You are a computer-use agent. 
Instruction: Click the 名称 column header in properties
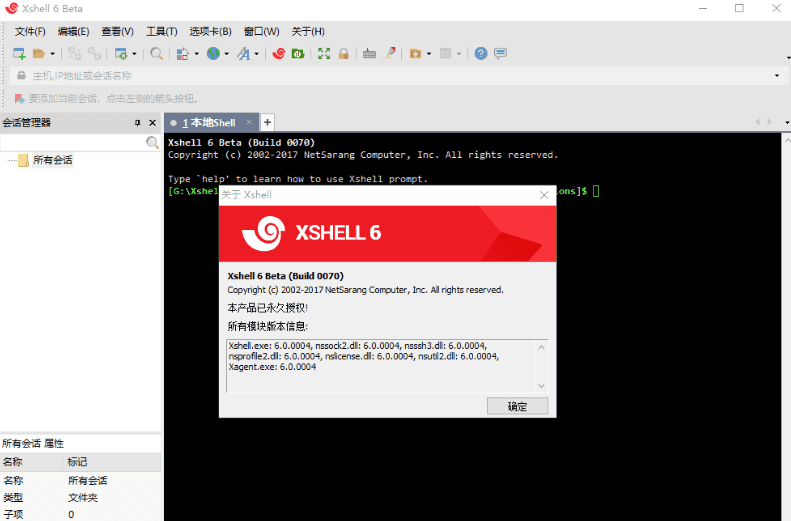pyautogui.click(x=32, y=462)
